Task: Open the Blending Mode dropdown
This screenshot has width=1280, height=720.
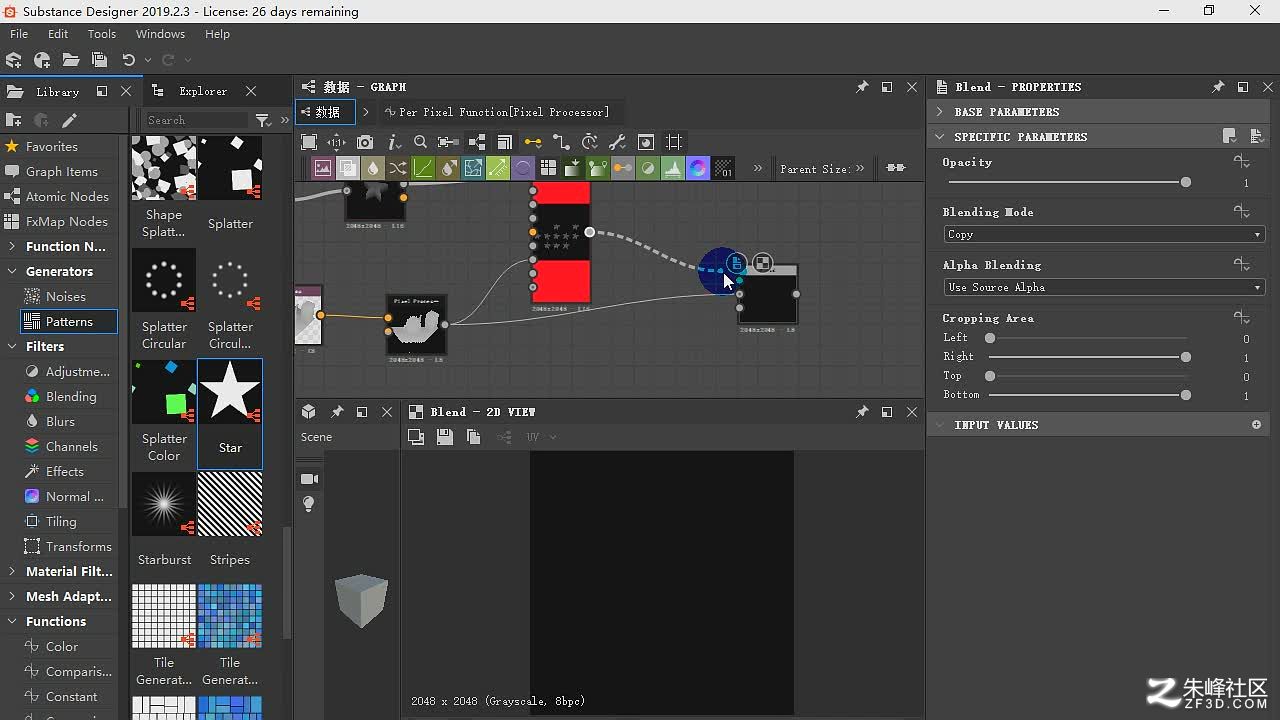Action: tap(1104, 234)
